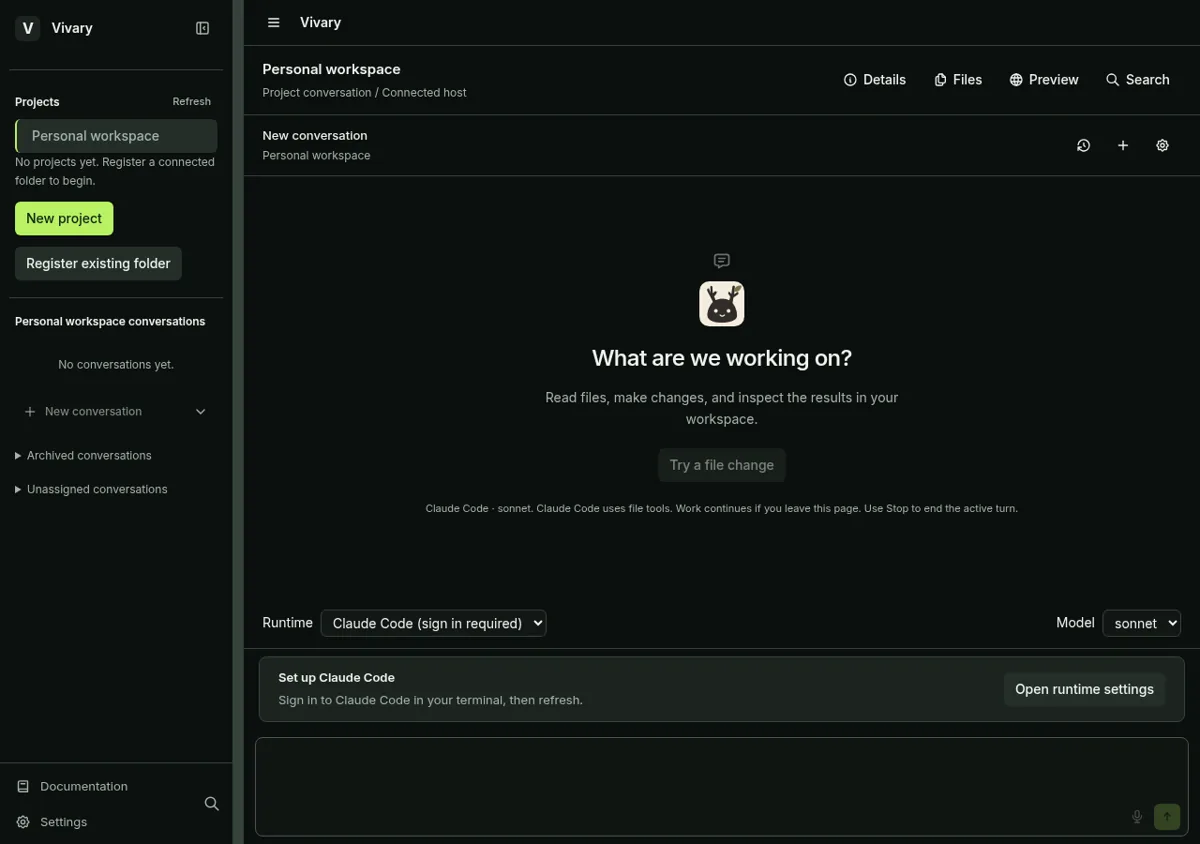
Task: Click 'What are we working on?' heading
Action: coord(722,358)
